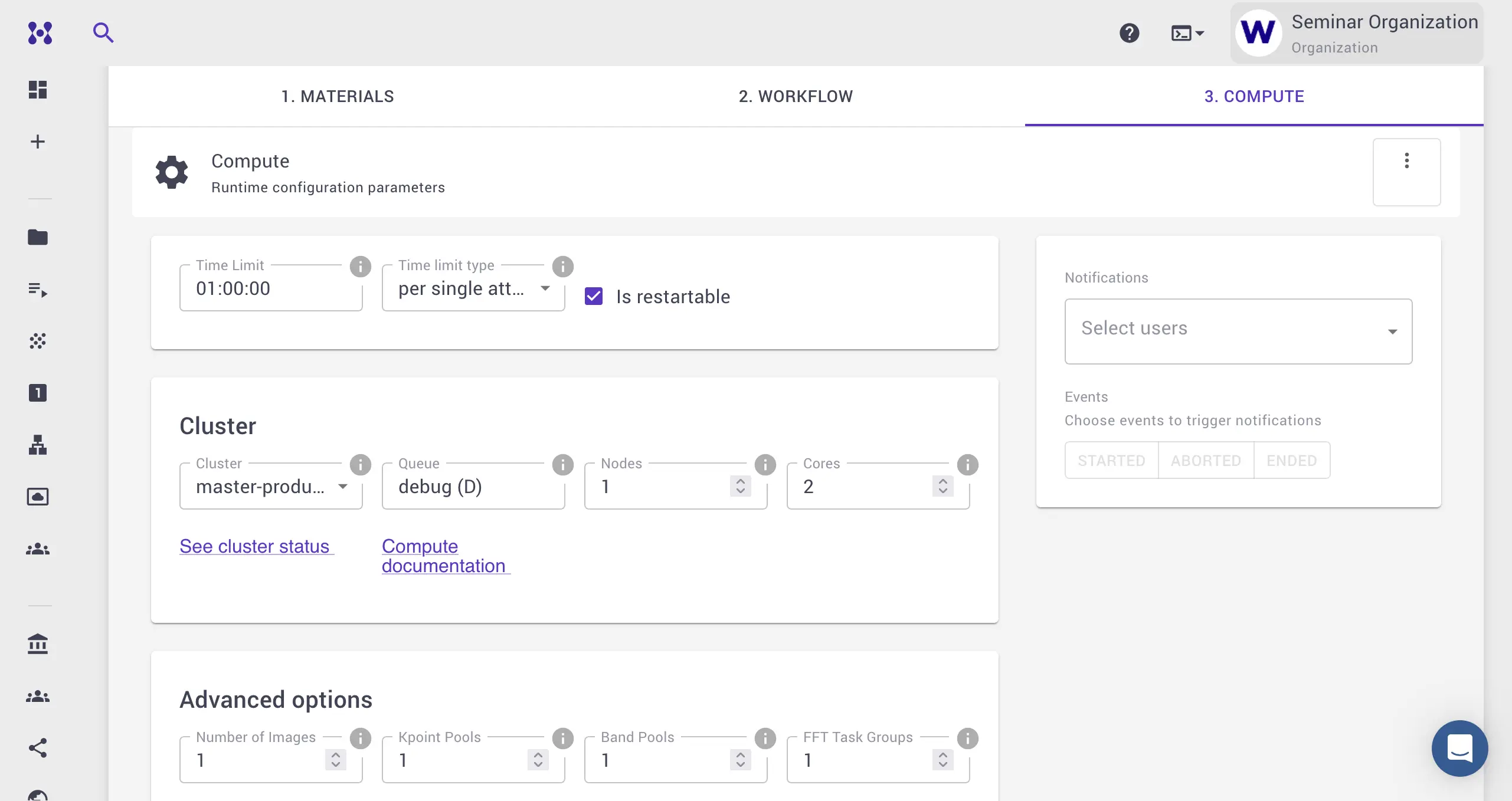Viewport: 1512px width, 801px height.
Task: Open the Select users notifications dropdown
Action: [1238, 331]
